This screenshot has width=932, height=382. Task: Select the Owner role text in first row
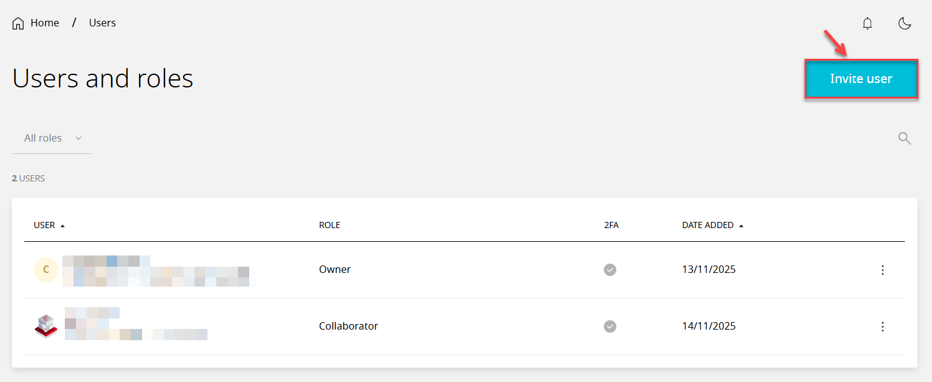[335, 269]
